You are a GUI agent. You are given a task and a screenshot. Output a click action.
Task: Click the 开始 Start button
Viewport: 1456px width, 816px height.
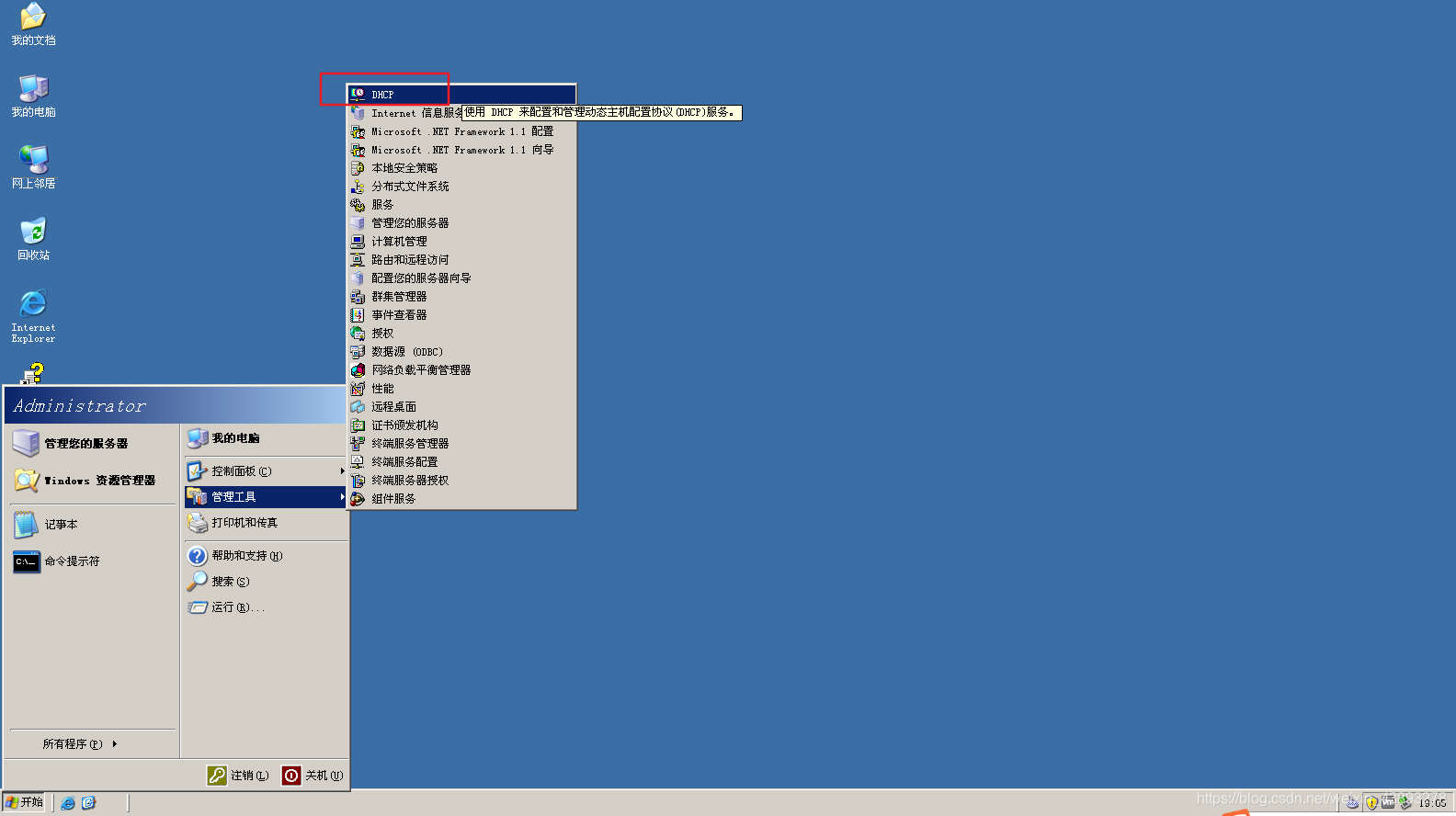[25, 802]
